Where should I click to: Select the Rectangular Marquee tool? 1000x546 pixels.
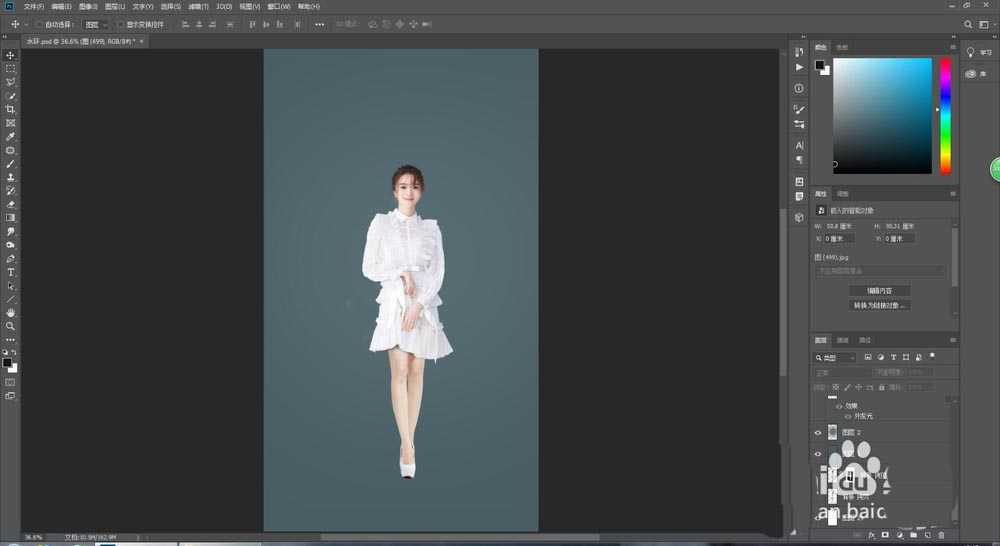[11, 68]
